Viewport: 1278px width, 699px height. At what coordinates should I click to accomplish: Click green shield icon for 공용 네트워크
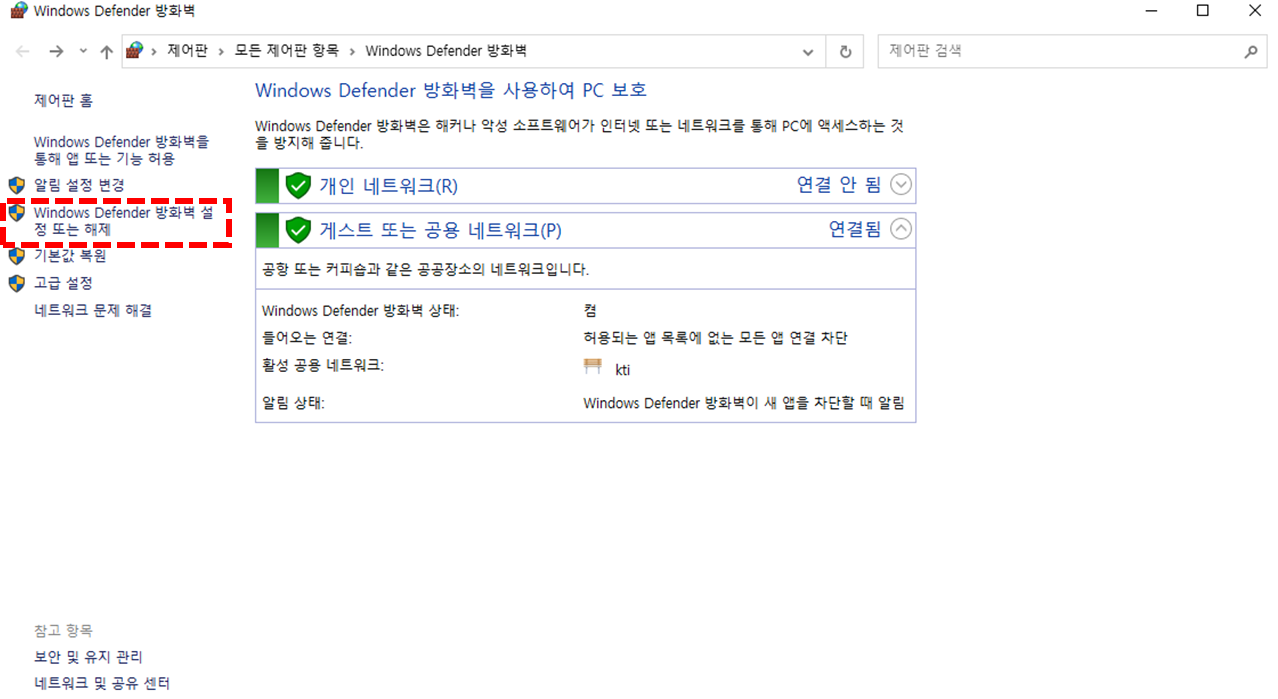pyautogui.click(x=298, y=230)
